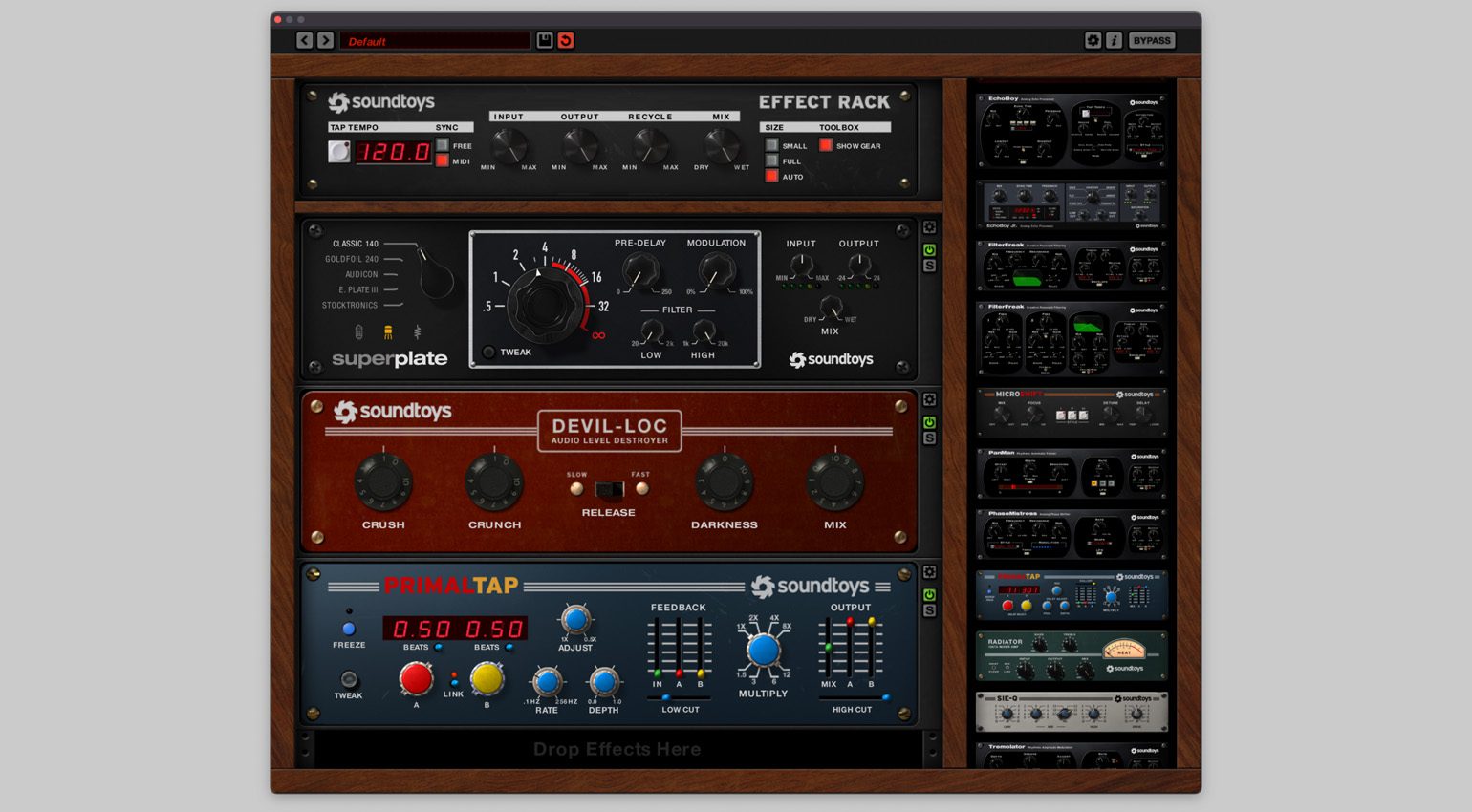Open the rack settings gear in top bar
This screenshot has width=1472, height=812.
point(1093,40)
